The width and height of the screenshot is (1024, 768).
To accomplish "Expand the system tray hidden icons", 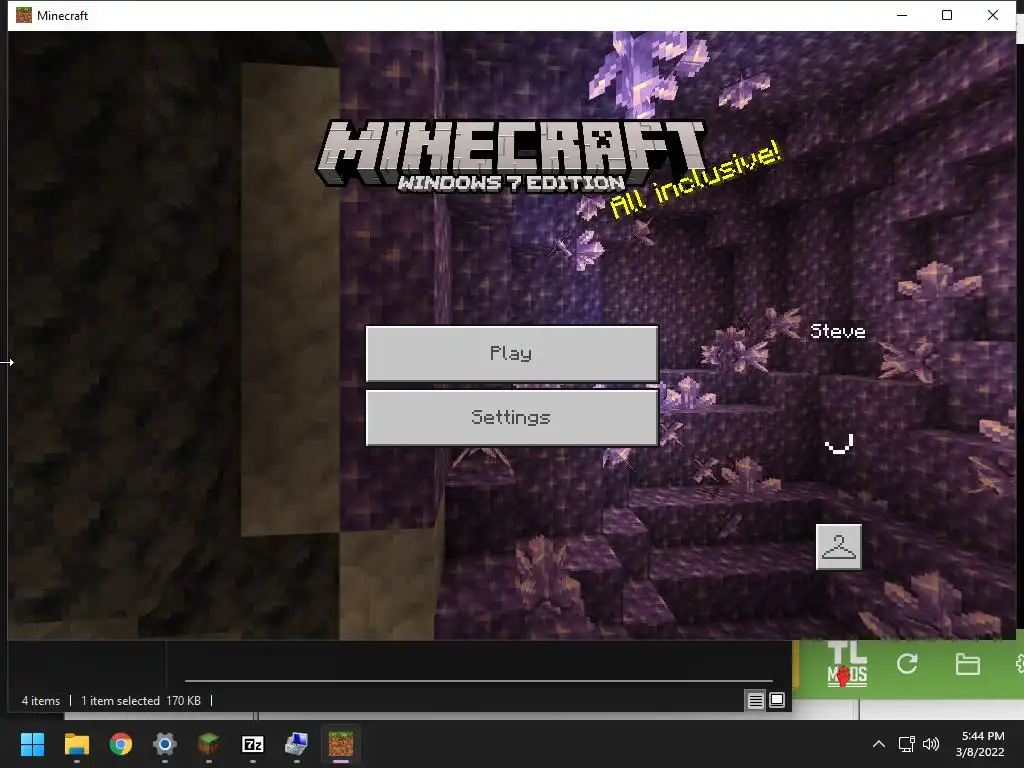I will pos(879,744).
